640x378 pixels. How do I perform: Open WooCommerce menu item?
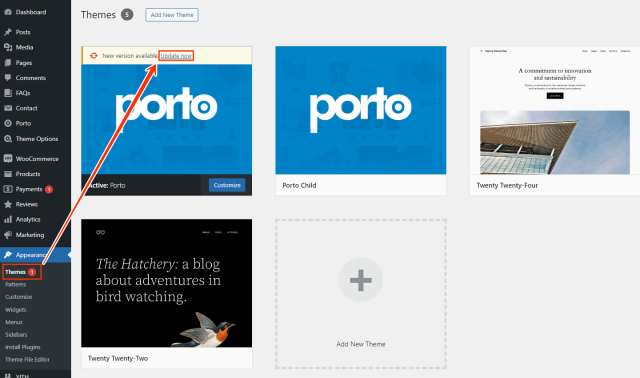(37, 159)
